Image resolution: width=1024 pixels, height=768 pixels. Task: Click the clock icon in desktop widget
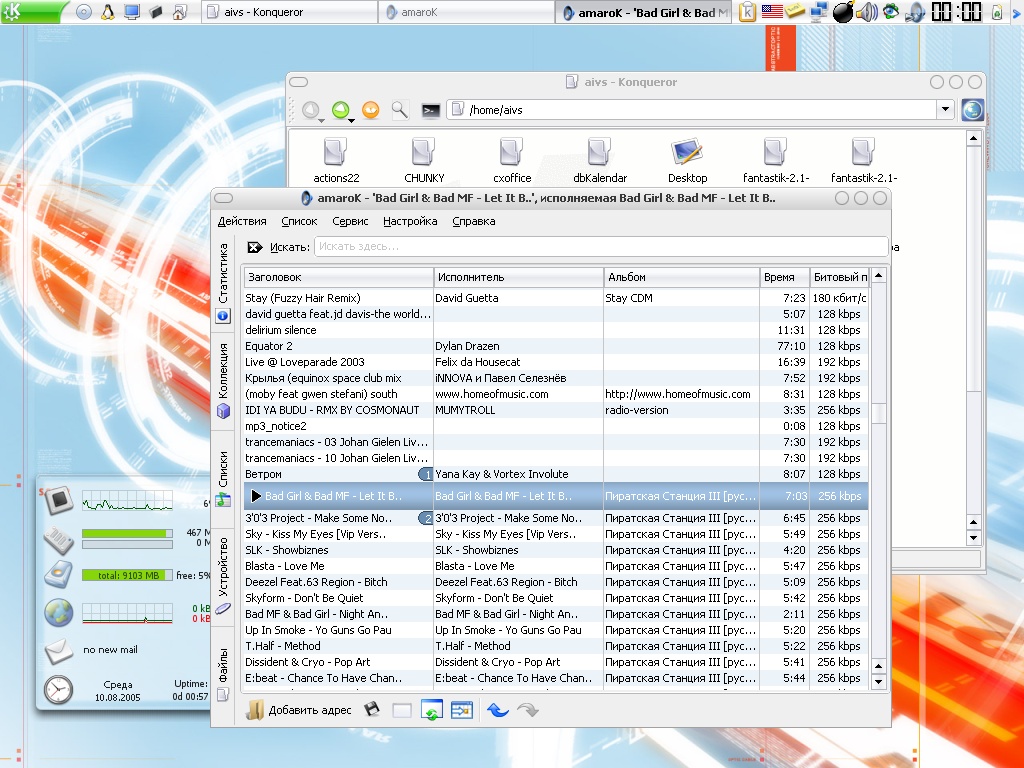pyautogui.click(x=59, y=690)
